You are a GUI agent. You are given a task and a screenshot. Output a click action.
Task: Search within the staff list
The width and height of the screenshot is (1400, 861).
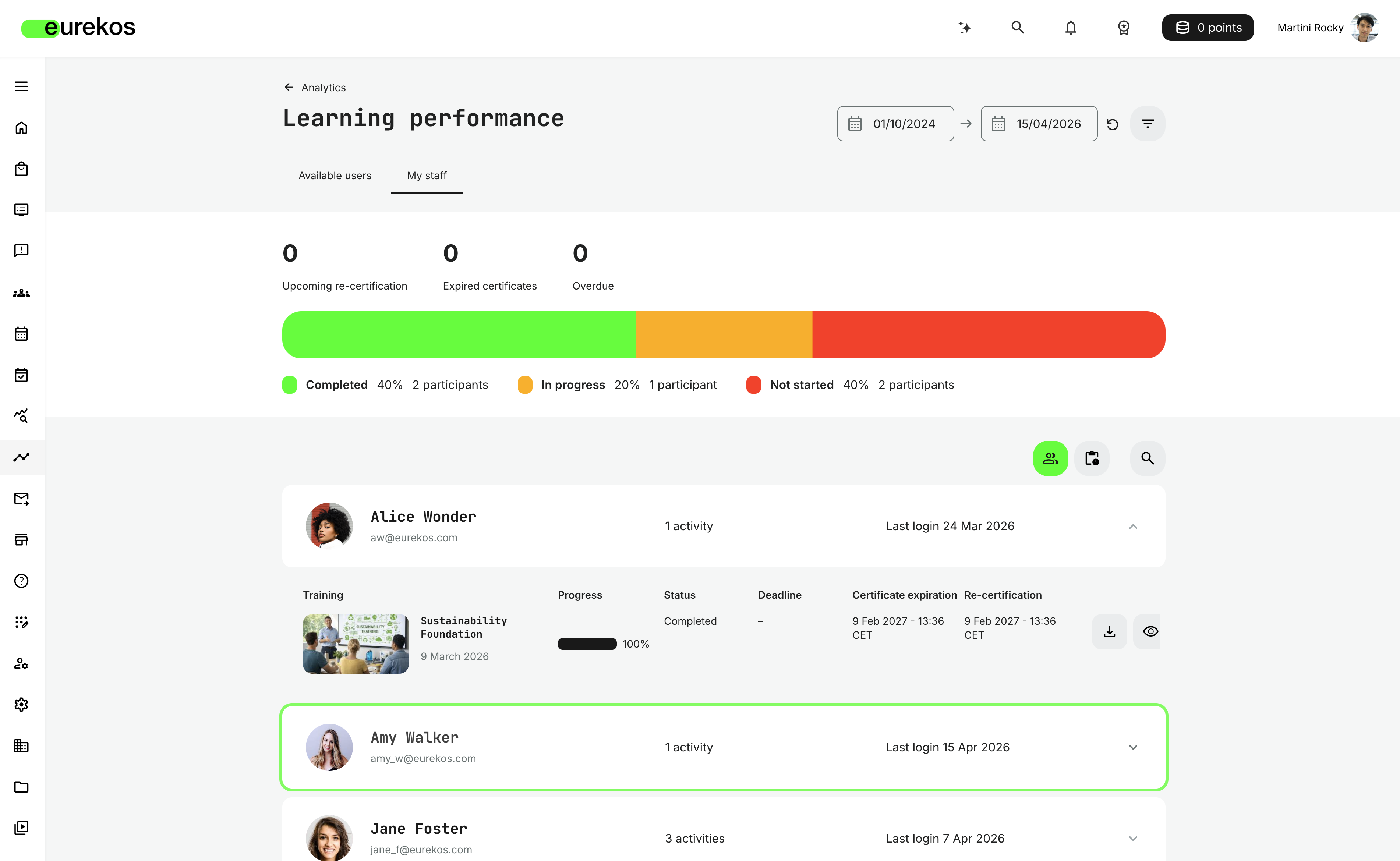pyautogui.click(x=1148, y=458)
